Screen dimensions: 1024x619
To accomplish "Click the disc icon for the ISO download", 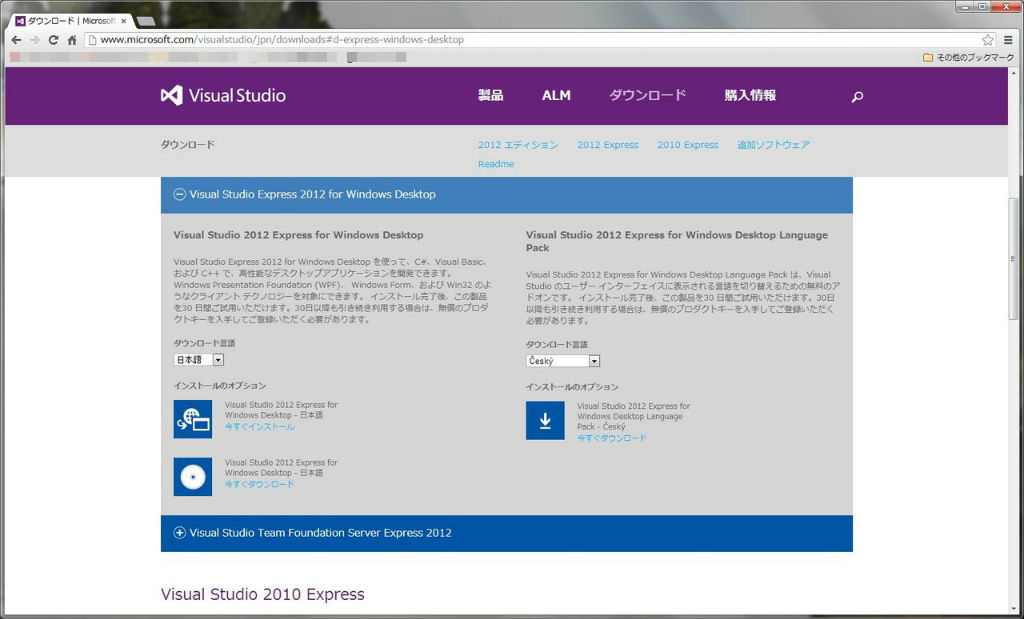I will (192, 476).
